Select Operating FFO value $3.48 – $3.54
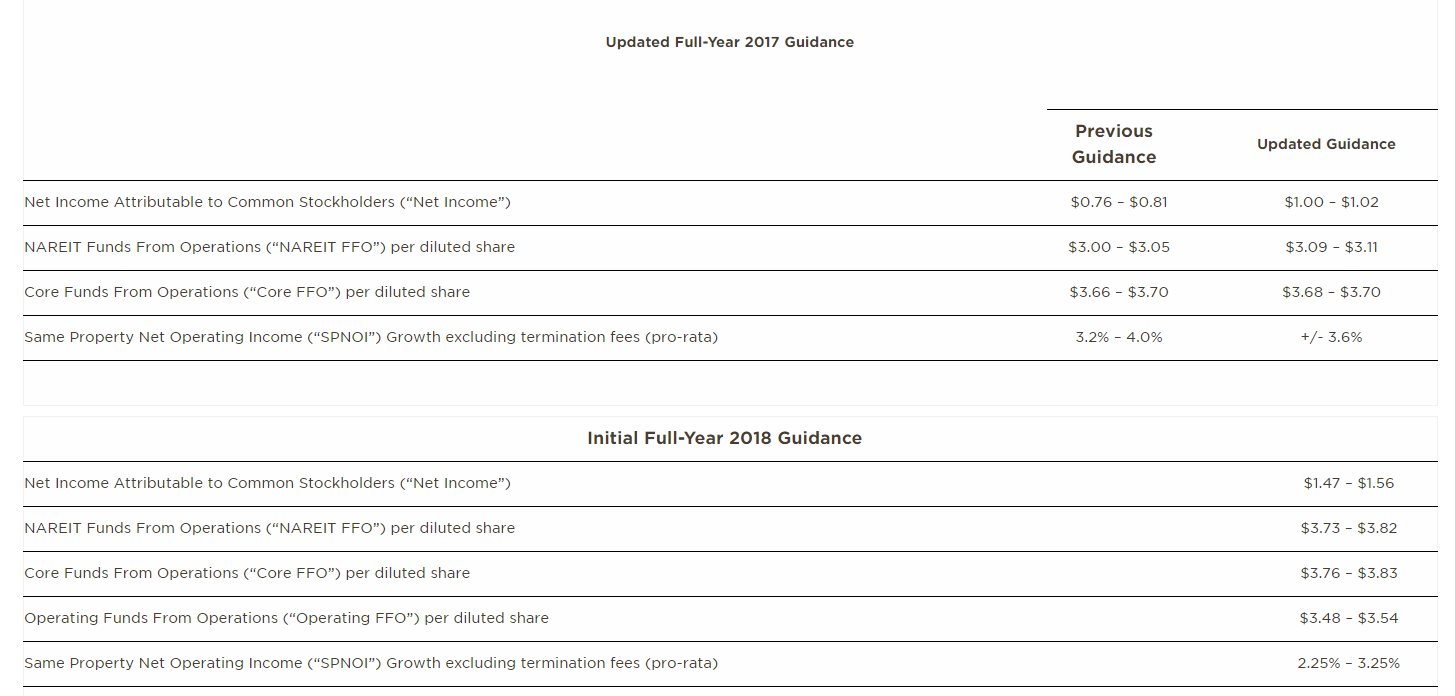The height and width of the screenshot is (696, 1455). 1348,618
